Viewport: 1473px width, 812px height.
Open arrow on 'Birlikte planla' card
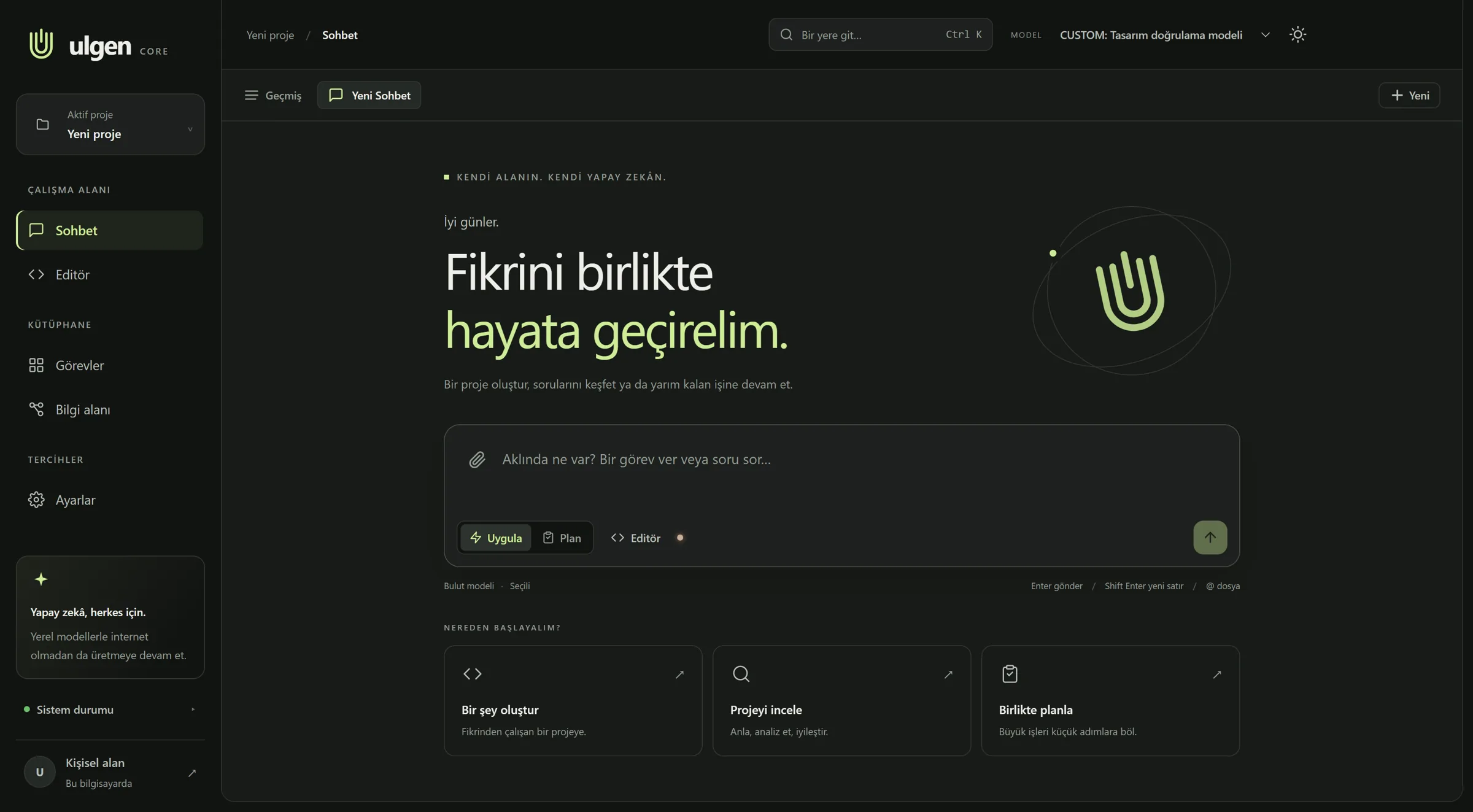click(1217, 675)
